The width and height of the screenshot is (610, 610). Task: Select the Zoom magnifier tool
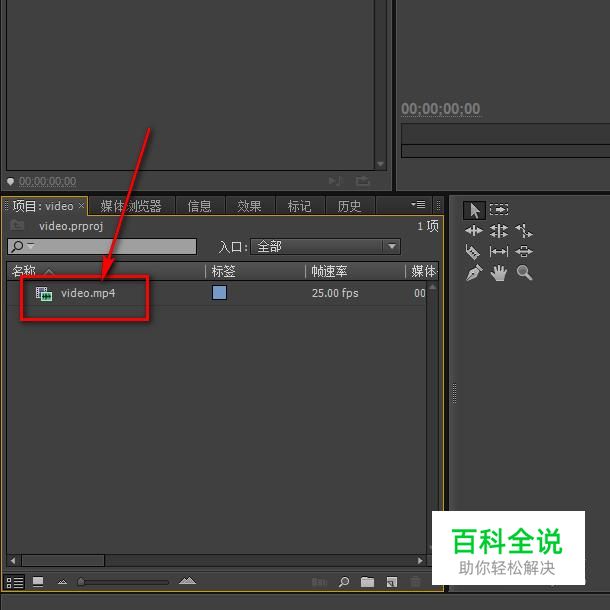[524, 273]
